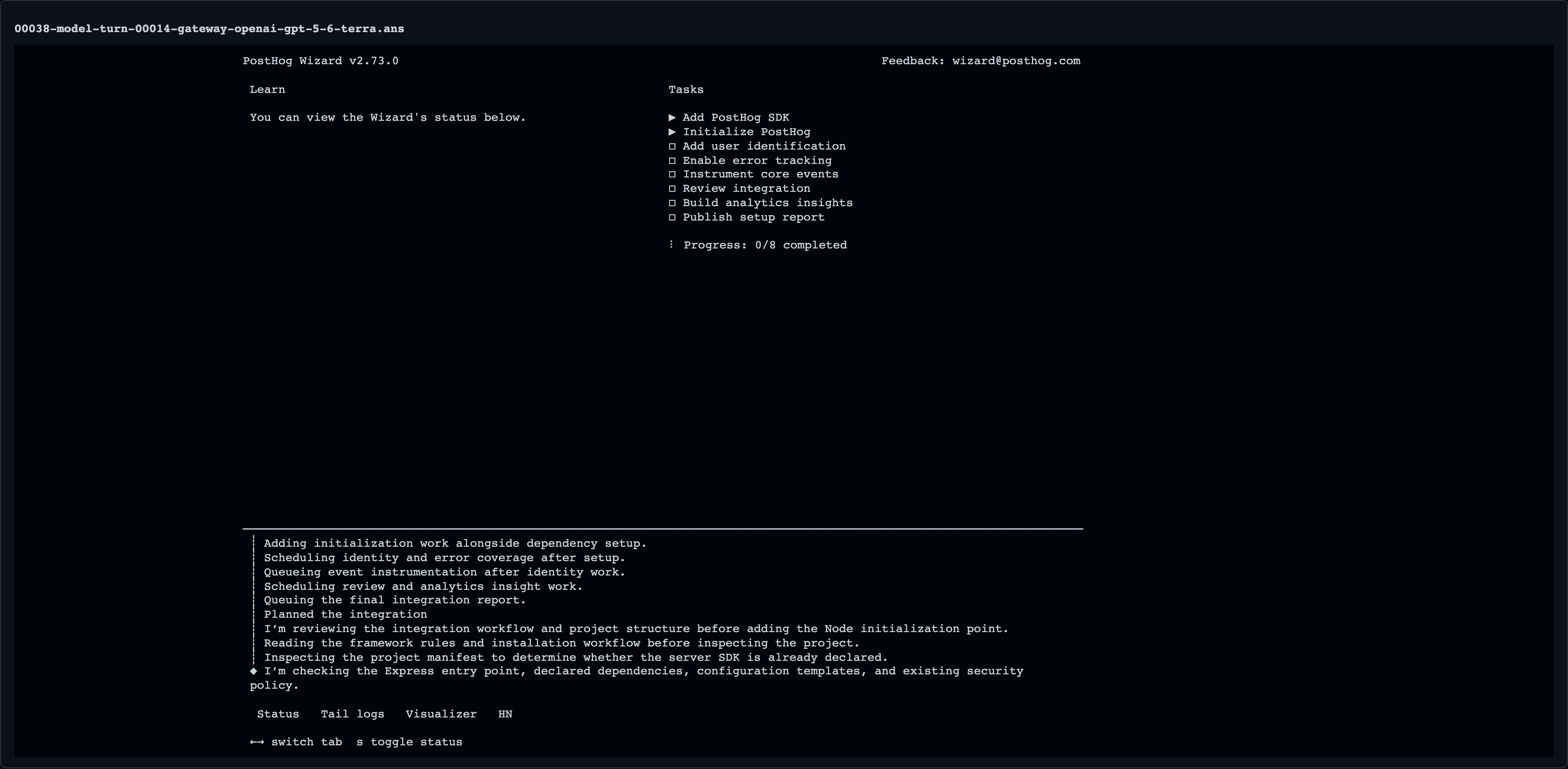Click the triangle marker beside Add PostHog SDK

coord(672,117)
